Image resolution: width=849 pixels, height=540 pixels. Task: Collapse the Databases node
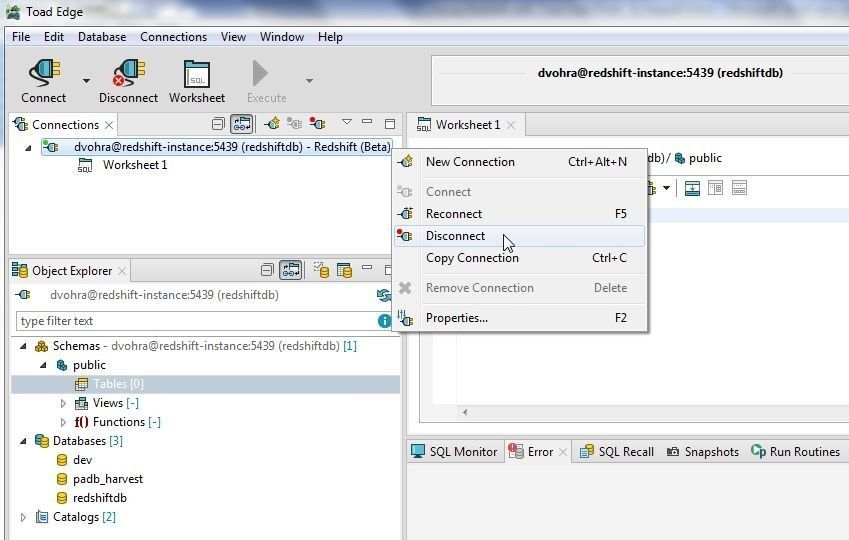[23, 441]
